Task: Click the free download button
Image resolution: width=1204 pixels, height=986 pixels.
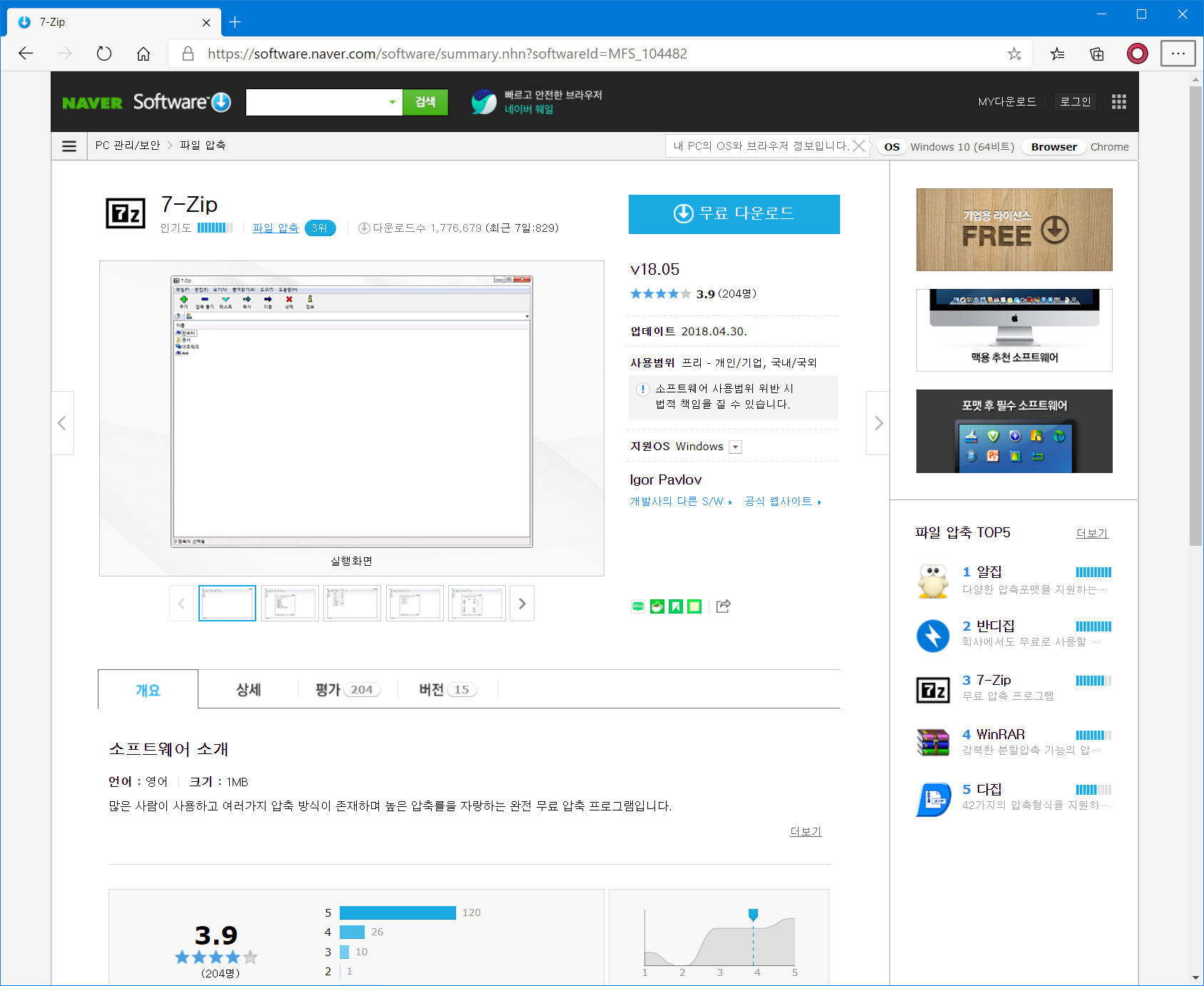Action: pyautogui.click(x=734, y=214)
